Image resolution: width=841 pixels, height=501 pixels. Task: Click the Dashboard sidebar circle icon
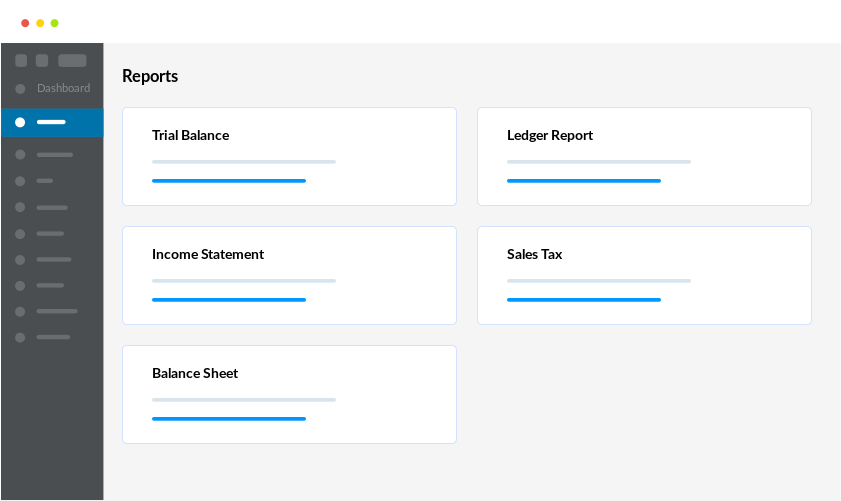(x=20, y=89)
